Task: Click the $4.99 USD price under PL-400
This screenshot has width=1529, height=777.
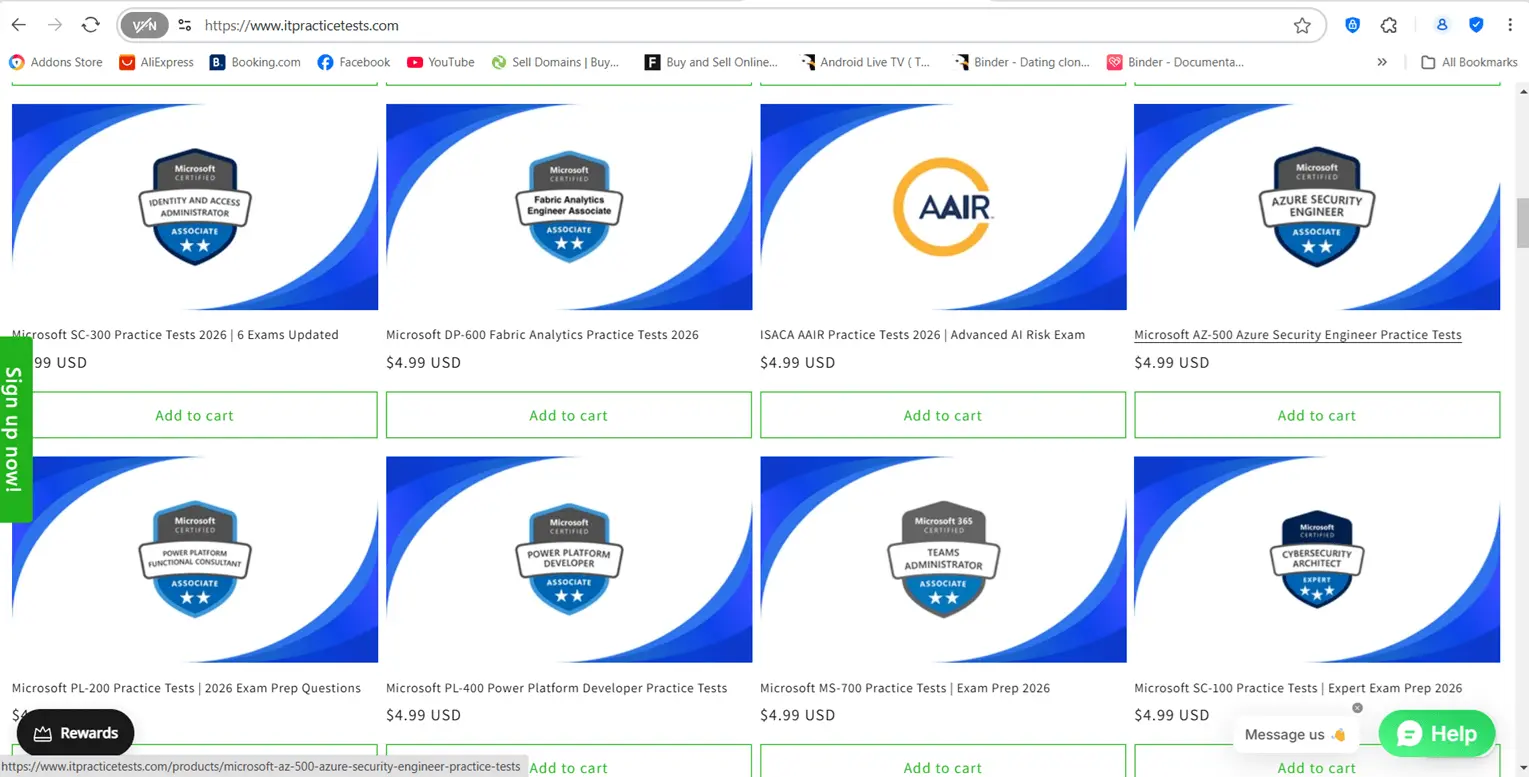Action: click(x=423, y=715)
